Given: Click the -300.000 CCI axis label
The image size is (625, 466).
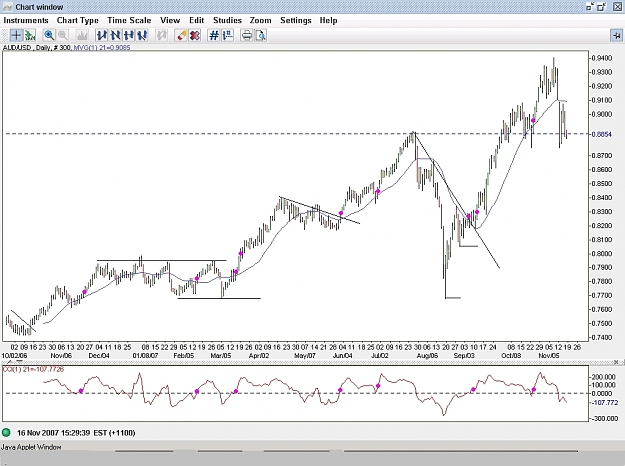Looking at the screenshot, I should [603, 419].
